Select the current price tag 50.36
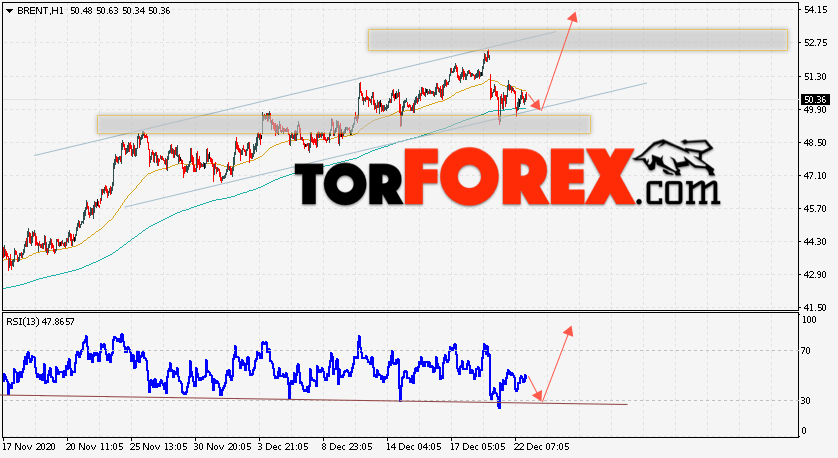This screenshot has width=838, height=458. 815,99
